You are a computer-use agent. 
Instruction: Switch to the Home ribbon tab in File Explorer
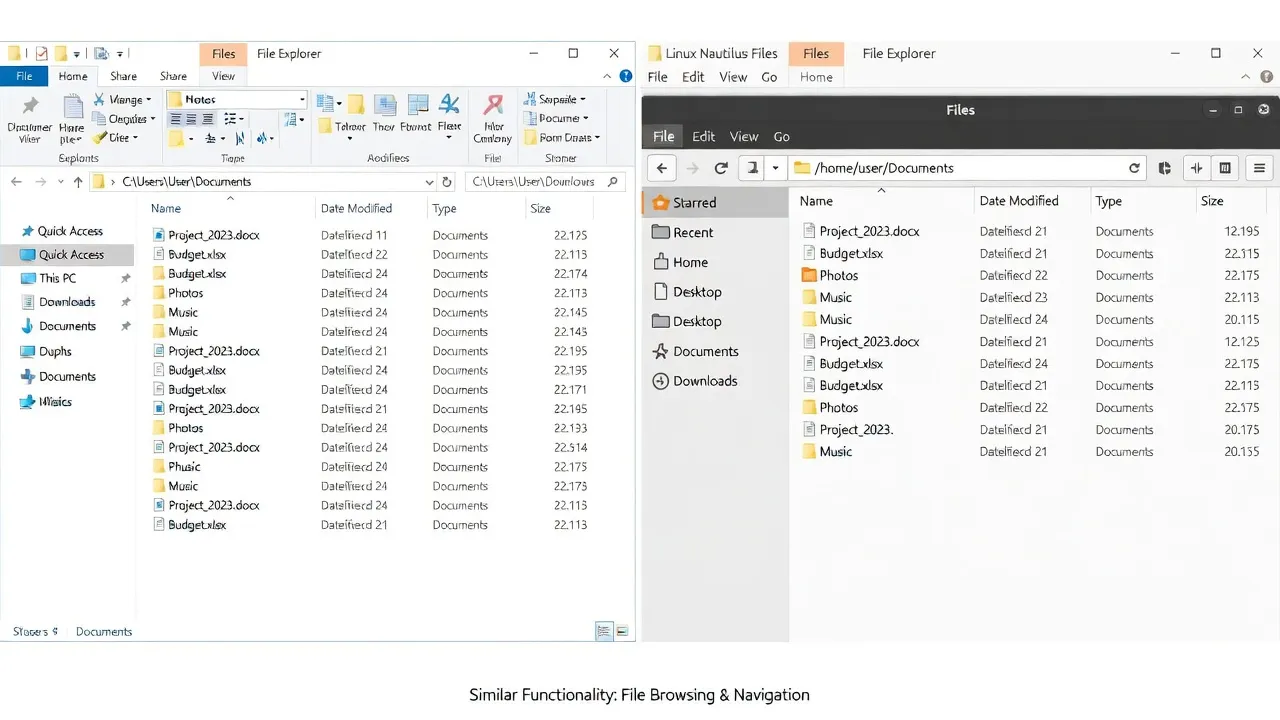click(73, 76)
